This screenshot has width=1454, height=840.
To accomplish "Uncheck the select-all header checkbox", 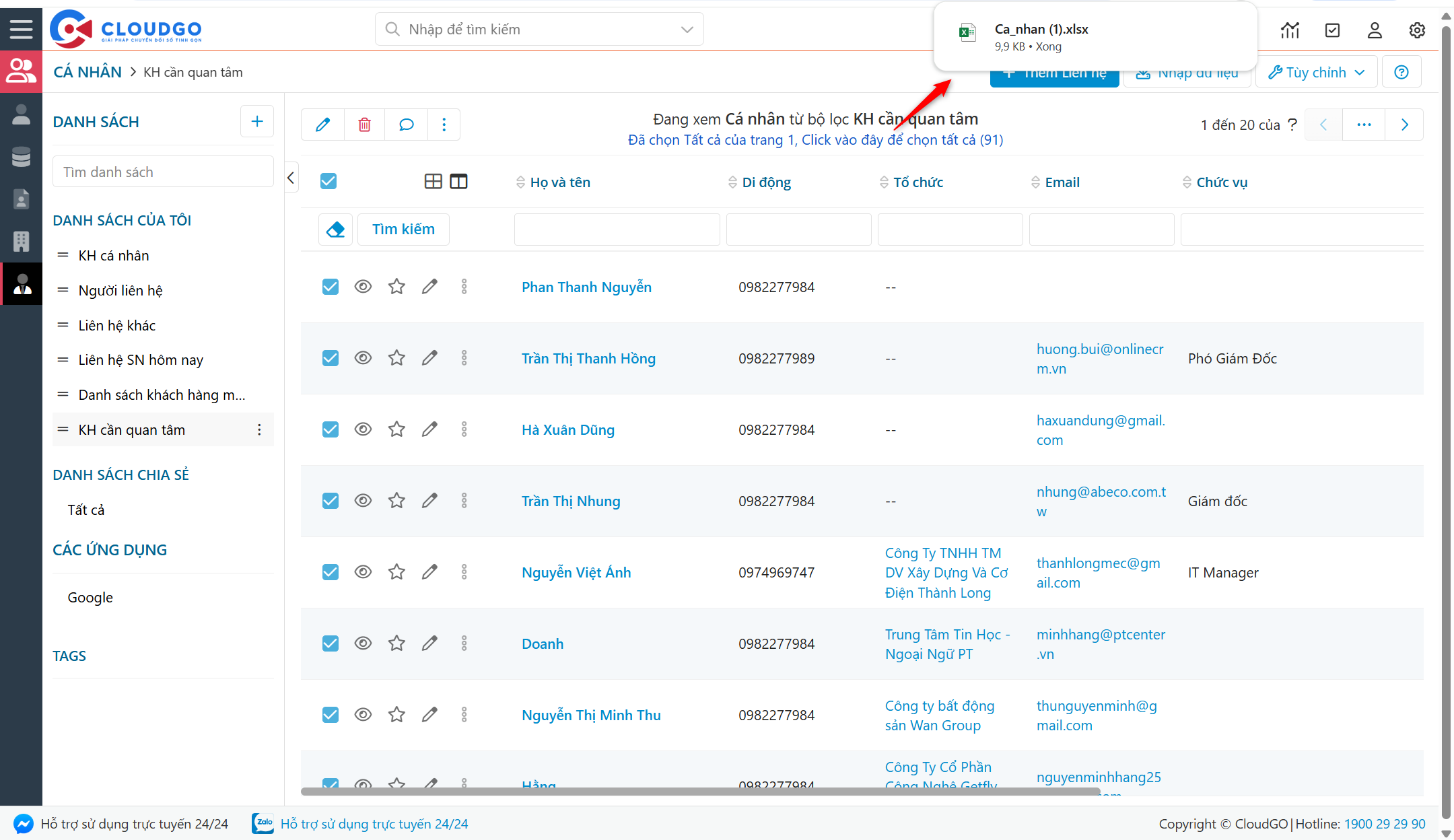I will point(328,182).
